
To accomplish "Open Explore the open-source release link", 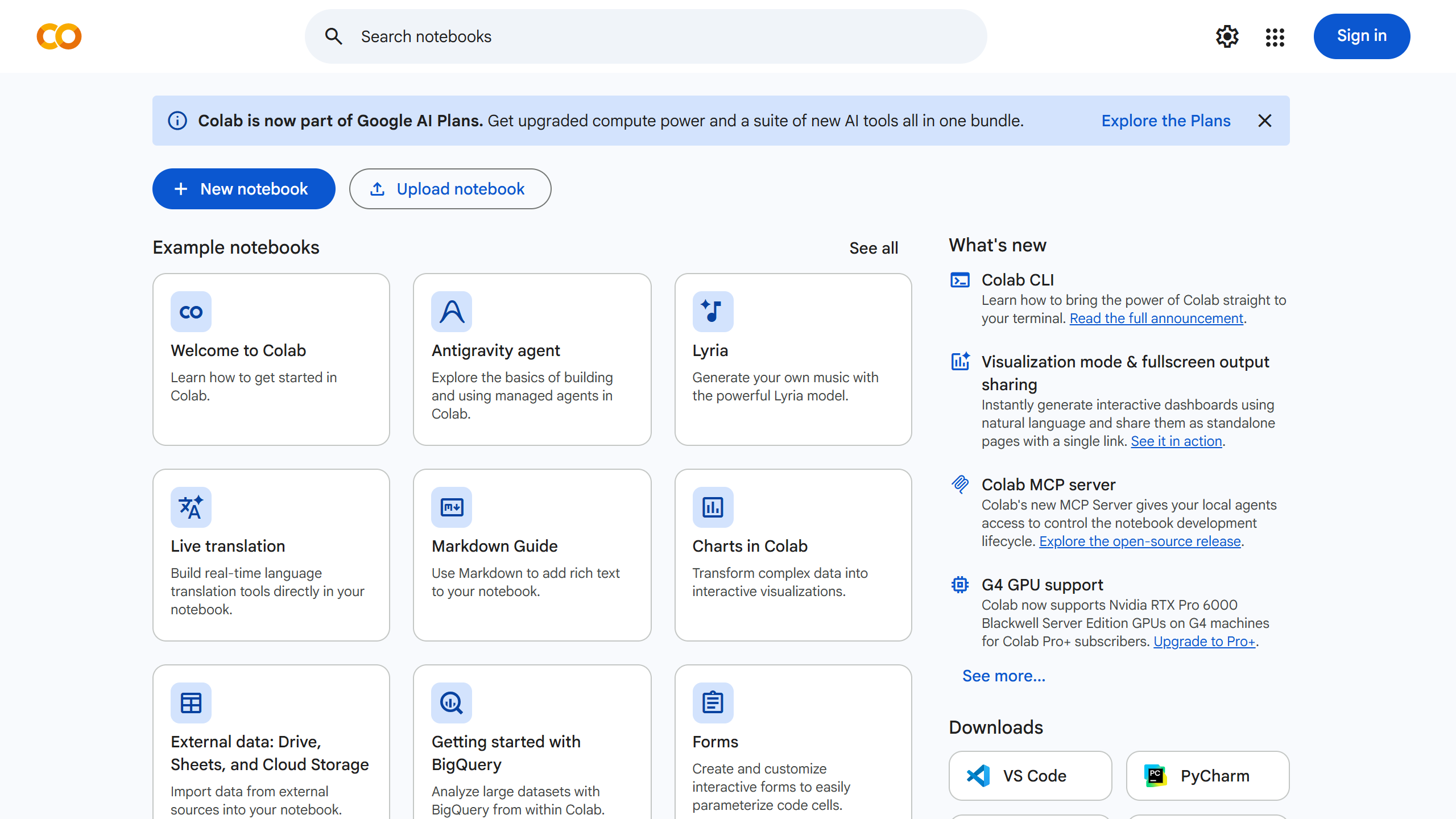I will tap(1140, 541).
